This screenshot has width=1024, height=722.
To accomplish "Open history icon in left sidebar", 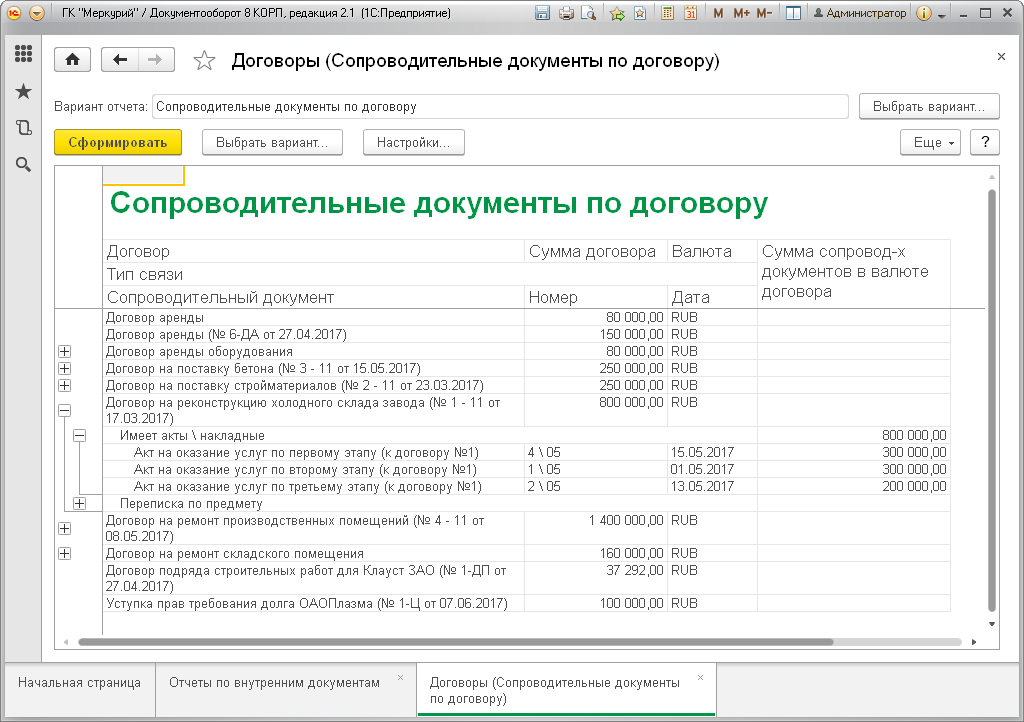I will pyautogui.click(x=24, y=128).
